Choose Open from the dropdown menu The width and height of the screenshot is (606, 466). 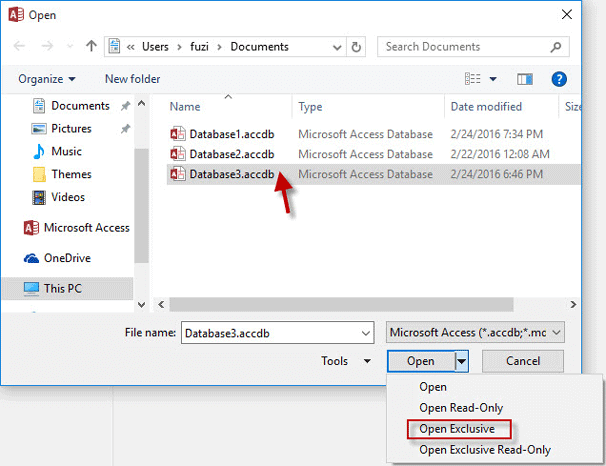tap(433, 387)
